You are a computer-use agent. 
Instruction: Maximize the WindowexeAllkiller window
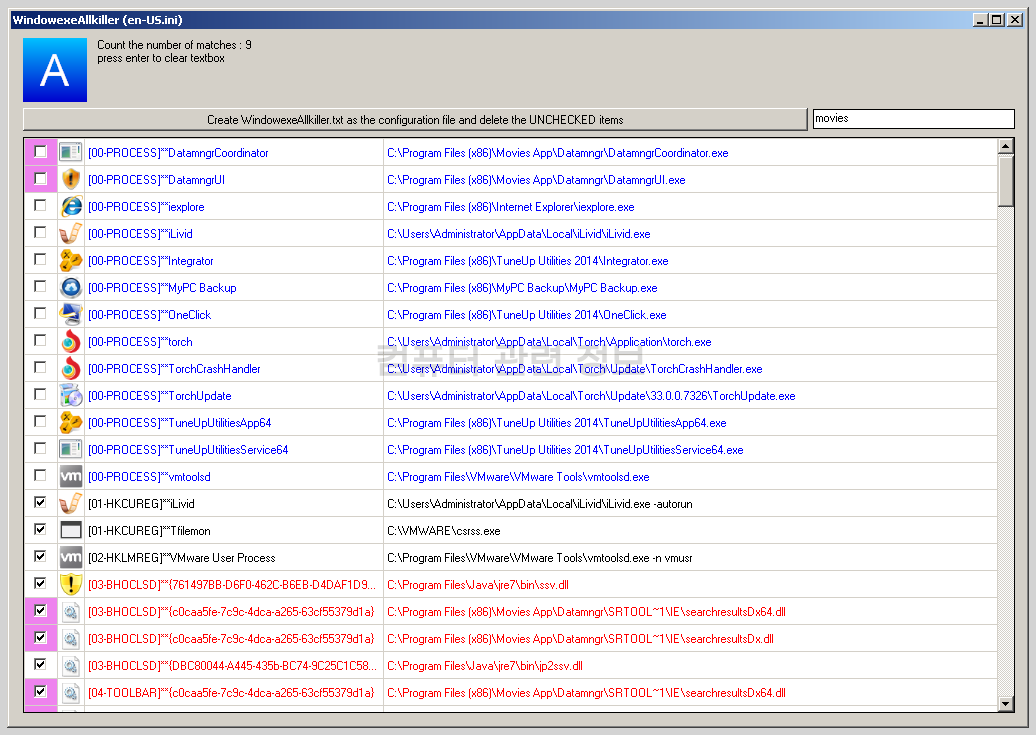pyautogui.click(x=996, y=20)
